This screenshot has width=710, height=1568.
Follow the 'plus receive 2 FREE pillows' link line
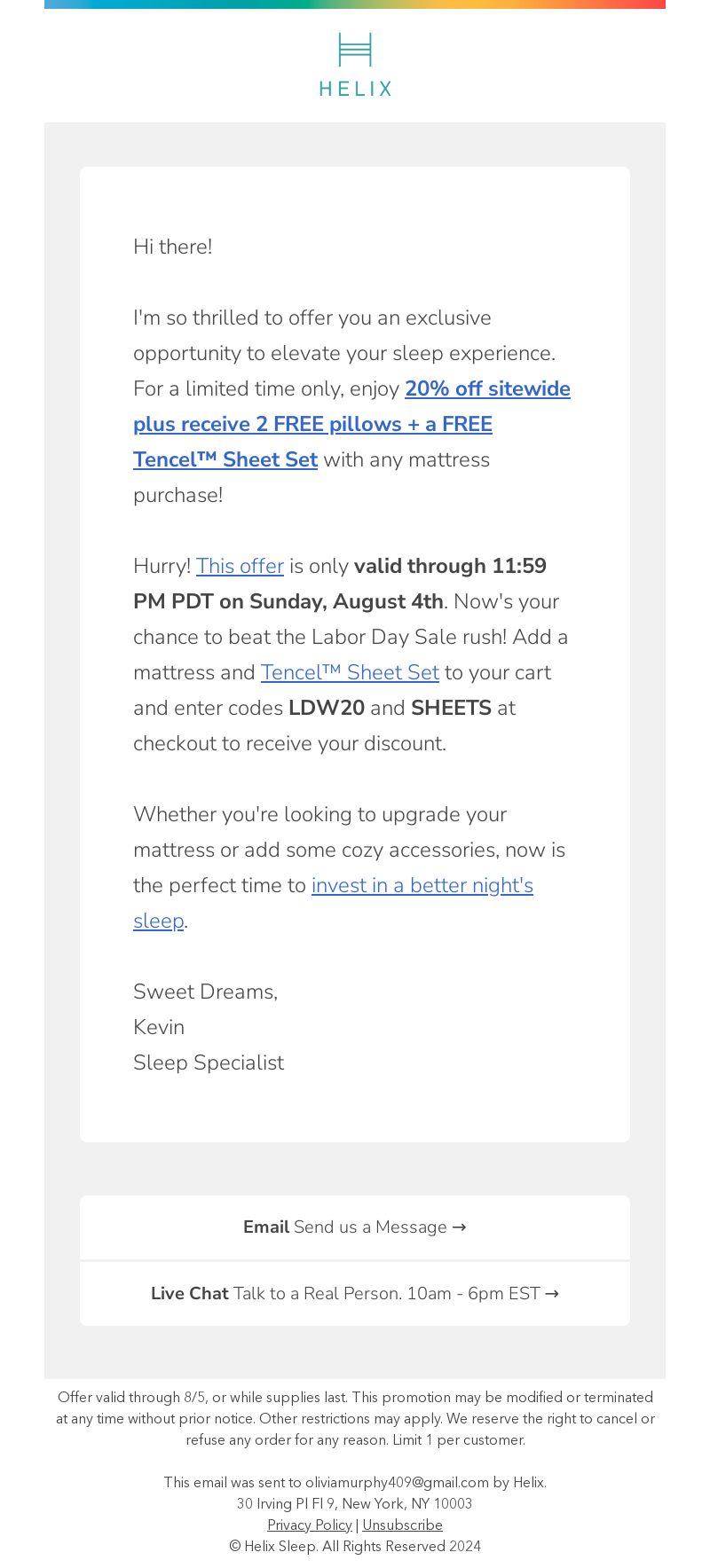(312, 424)
